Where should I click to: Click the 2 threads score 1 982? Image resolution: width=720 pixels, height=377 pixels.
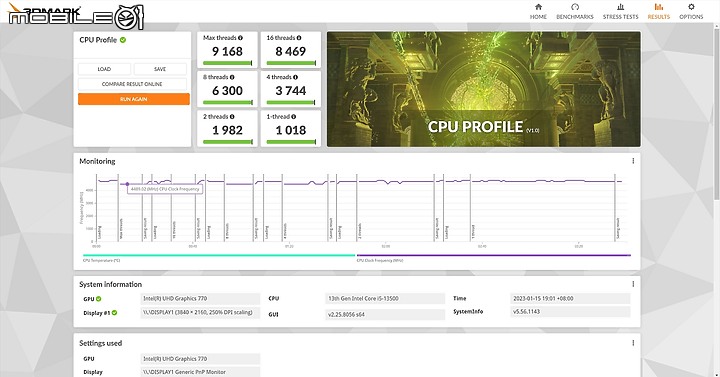coord(227,130)
